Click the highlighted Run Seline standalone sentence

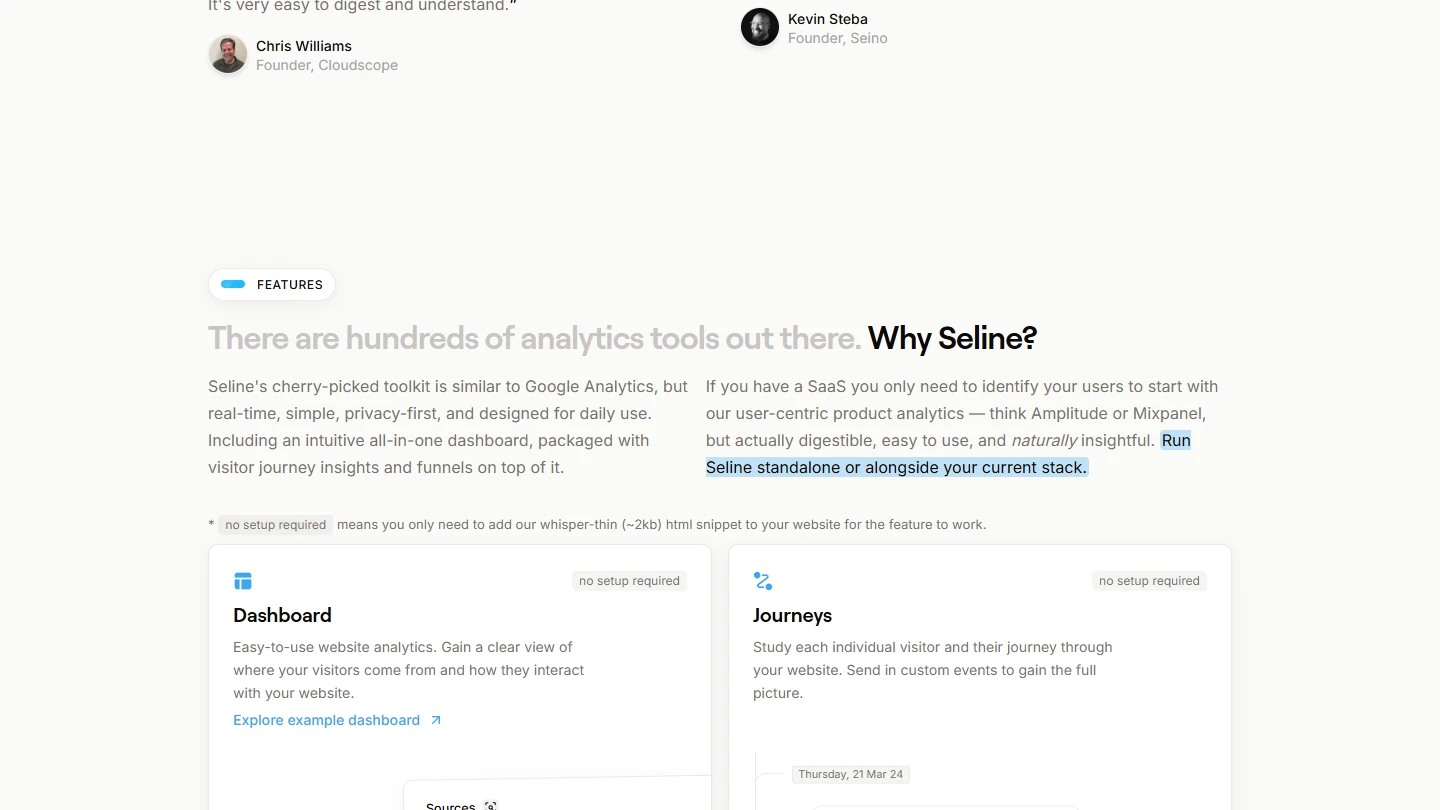pyautogui.click(x=896, y=467)
